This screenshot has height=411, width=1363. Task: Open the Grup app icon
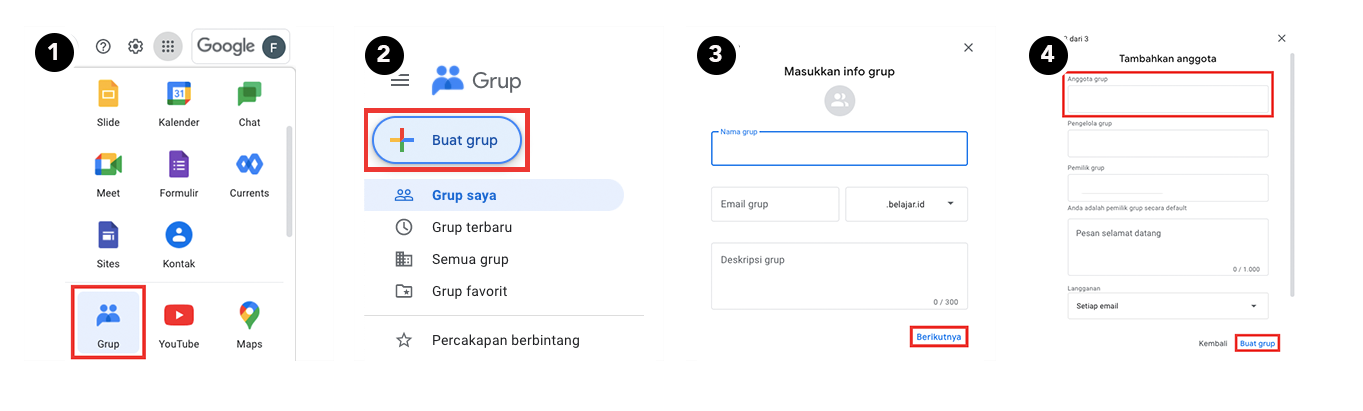pyautogui.click(x=108, y=323)
